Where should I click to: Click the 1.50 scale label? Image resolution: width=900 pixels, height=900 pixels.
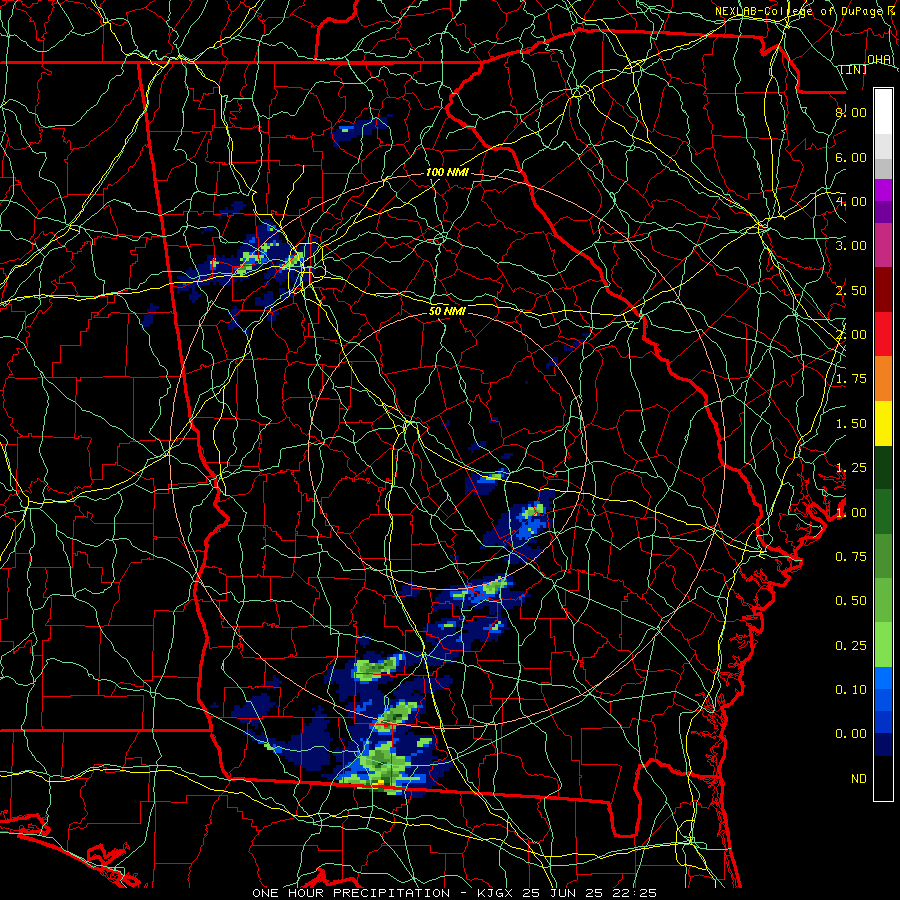coord(851,424)
